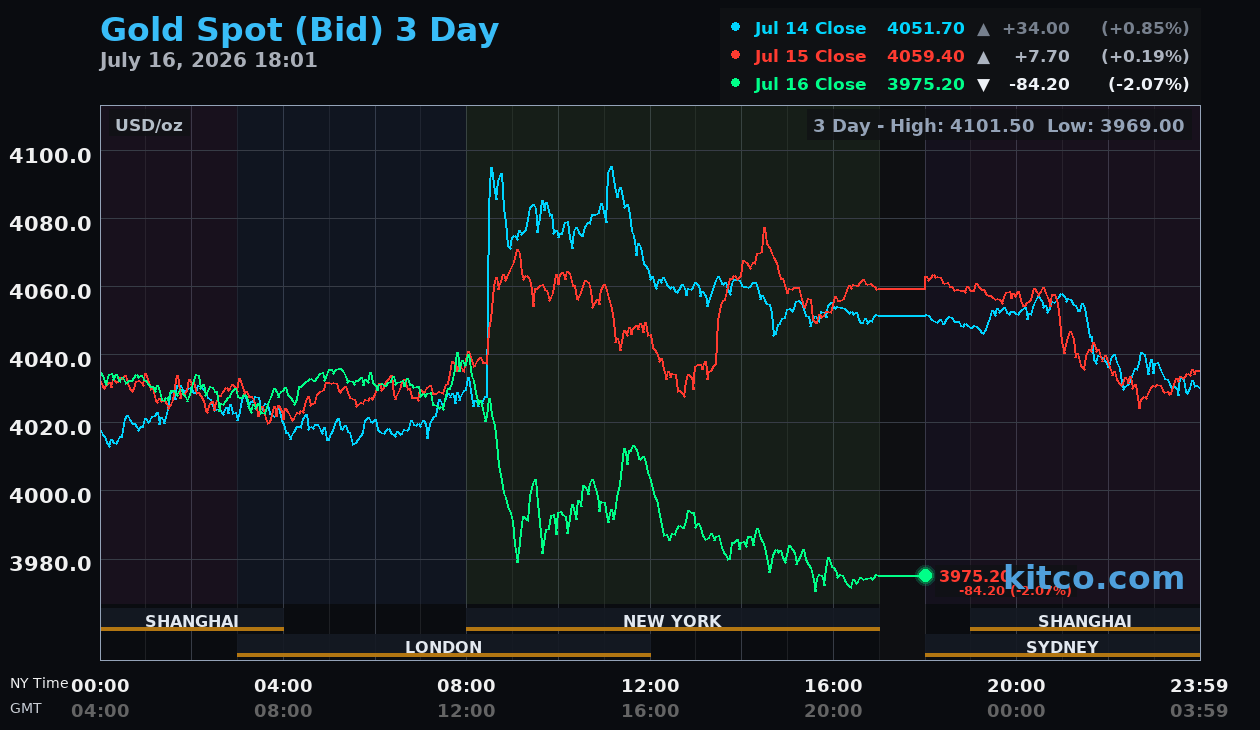
Task: Click the 3 Day High 4101.50 text
Action: 925,126
